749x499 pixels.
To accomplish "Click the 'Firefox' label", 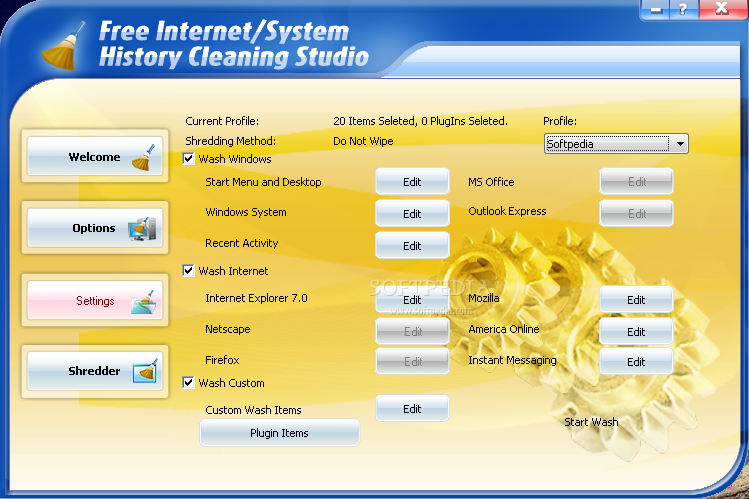I will (x=222, y=360).
